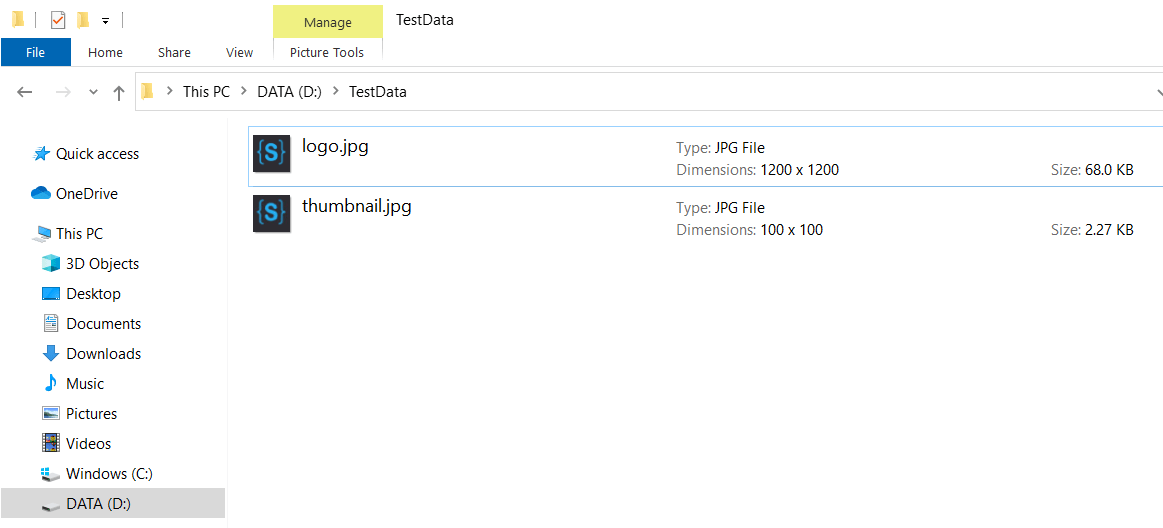Select the thumbnail.jpg file name
This screenshot has width=1163, height=528.
click(357, 205)
